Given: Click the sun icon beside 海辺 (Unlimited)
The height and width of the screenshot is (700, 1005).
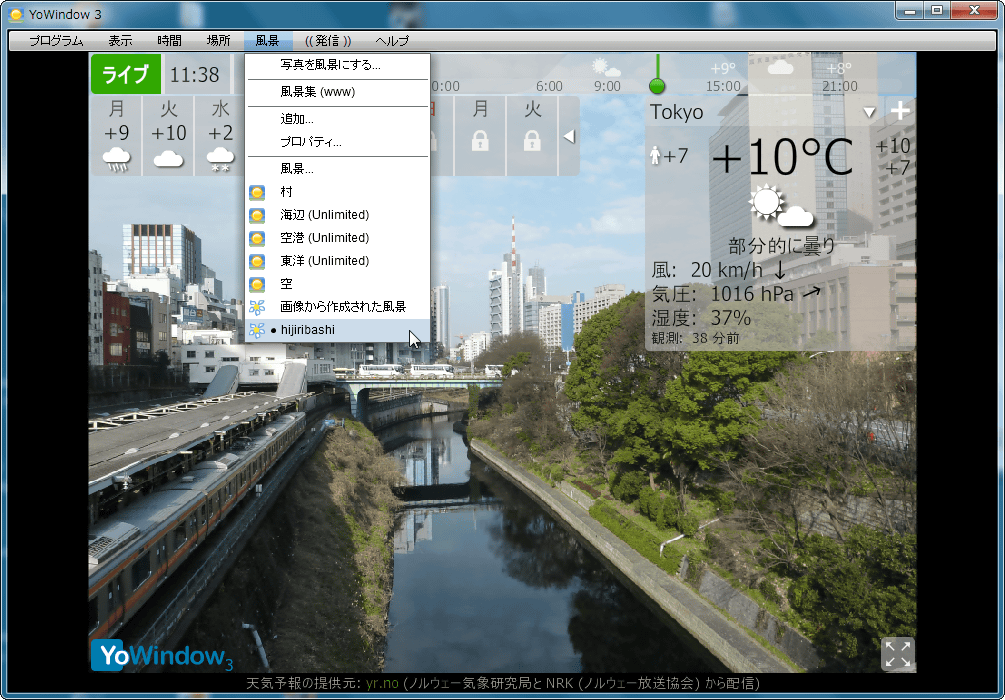Looking at the screenshot, I should (257, 215).
